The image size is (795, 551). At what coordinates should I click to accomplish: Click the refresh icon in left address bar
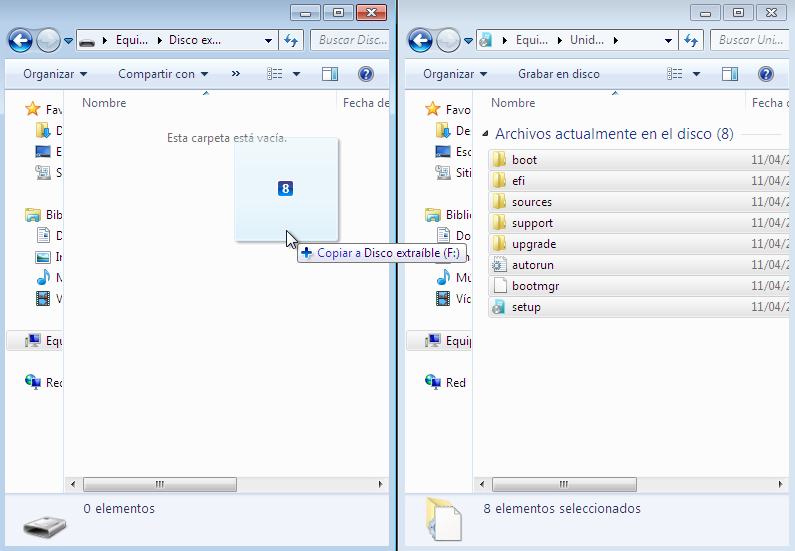point(292,41)
